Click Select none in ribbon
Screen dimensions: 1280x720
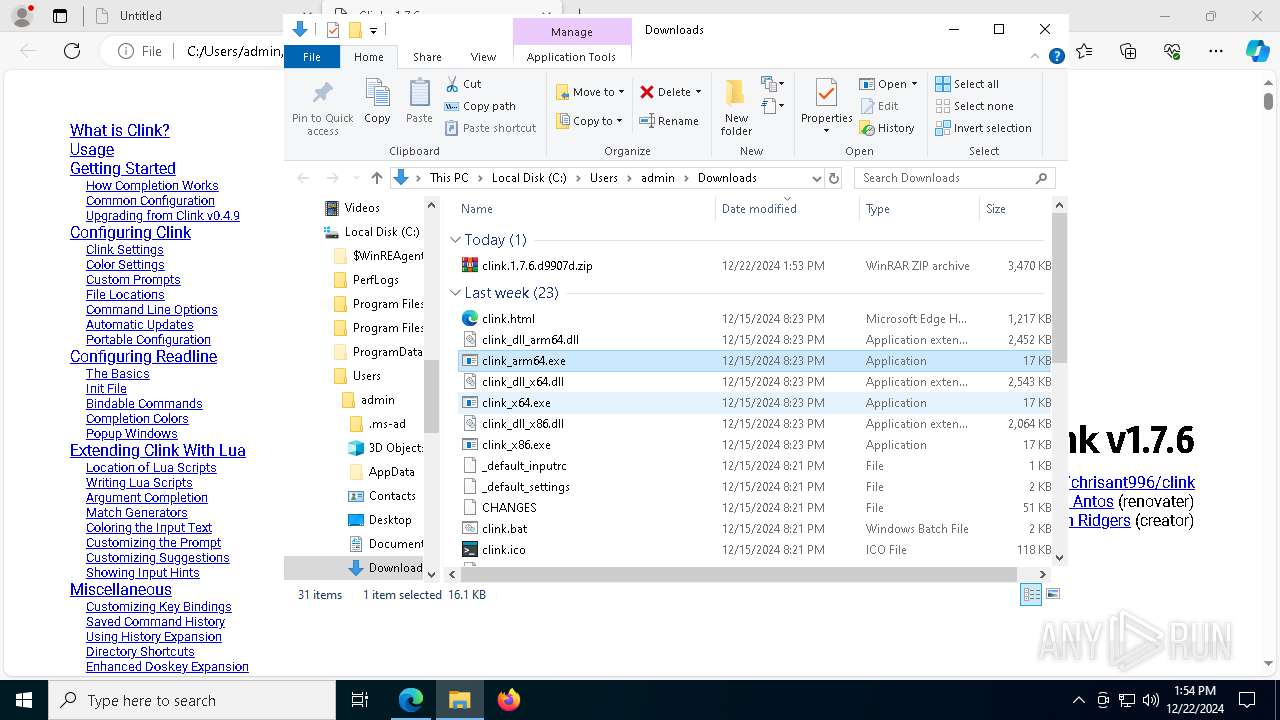click(974, 106)
